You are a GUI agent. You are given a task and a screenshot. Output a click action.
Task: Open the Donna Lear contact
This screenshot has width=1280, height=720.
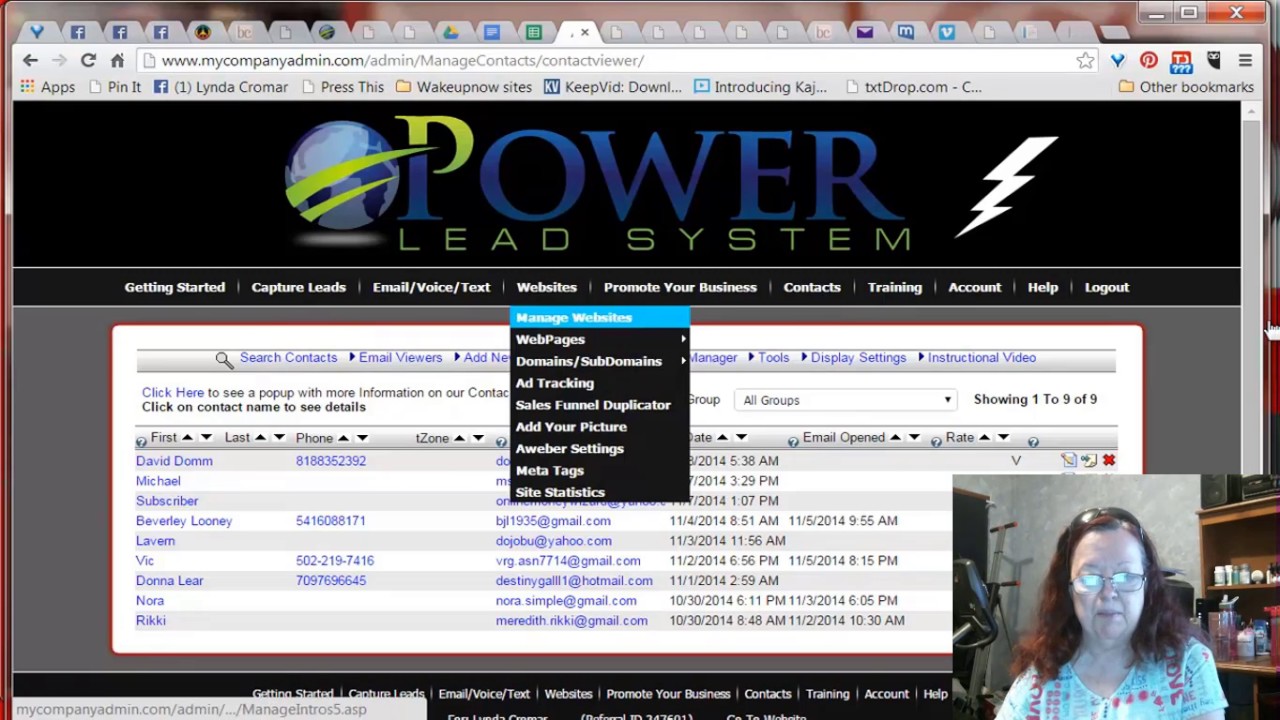[169, 581]
